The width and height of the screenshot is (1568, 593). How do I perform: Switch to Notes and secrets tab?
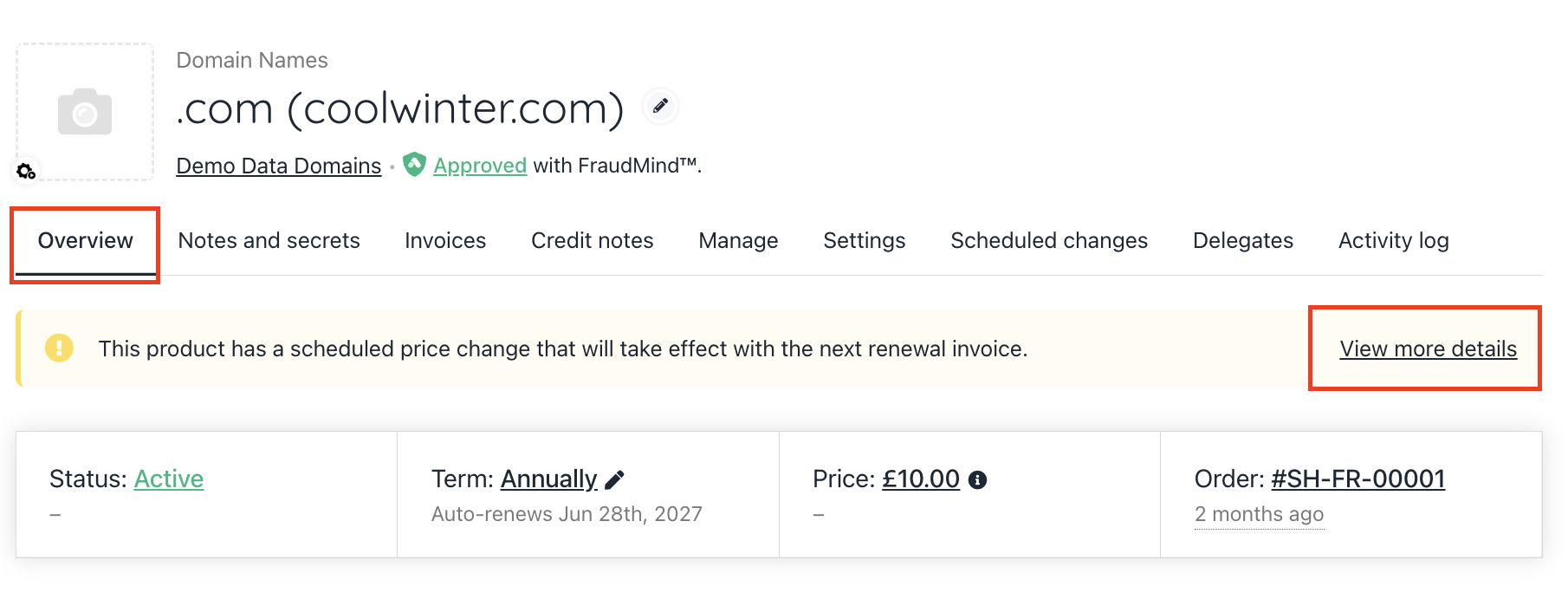pos(269,240)
